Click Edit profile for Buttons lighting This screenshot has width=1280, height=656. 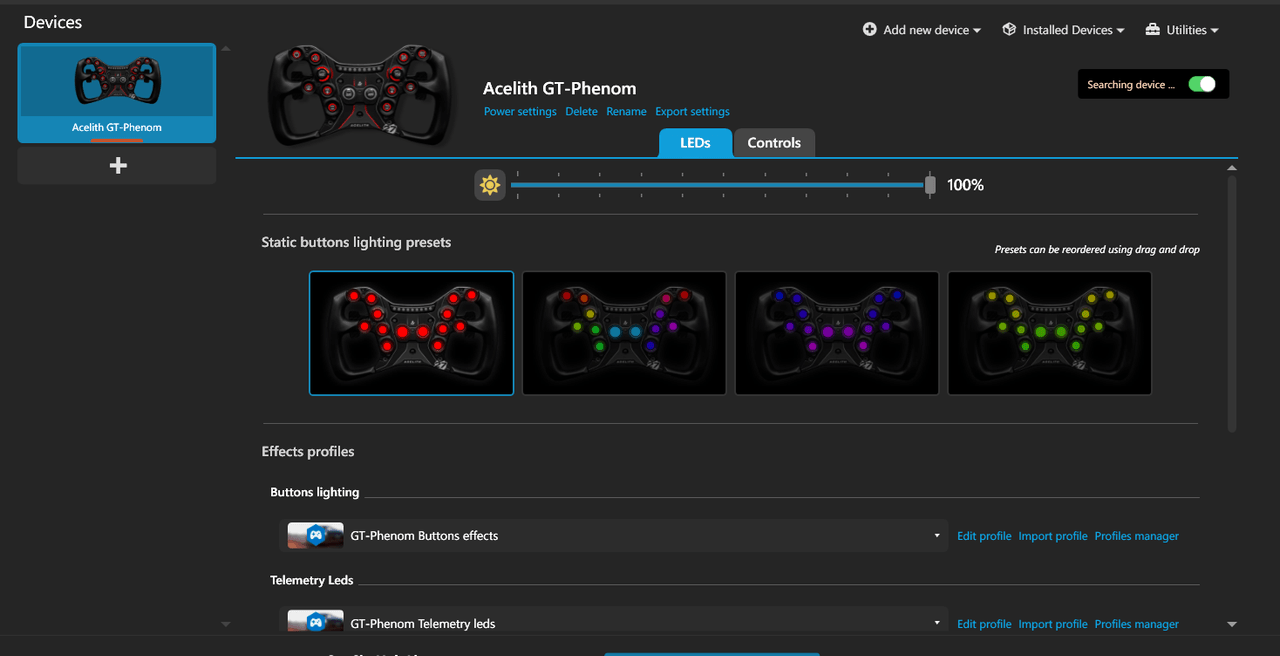[984, 536]
